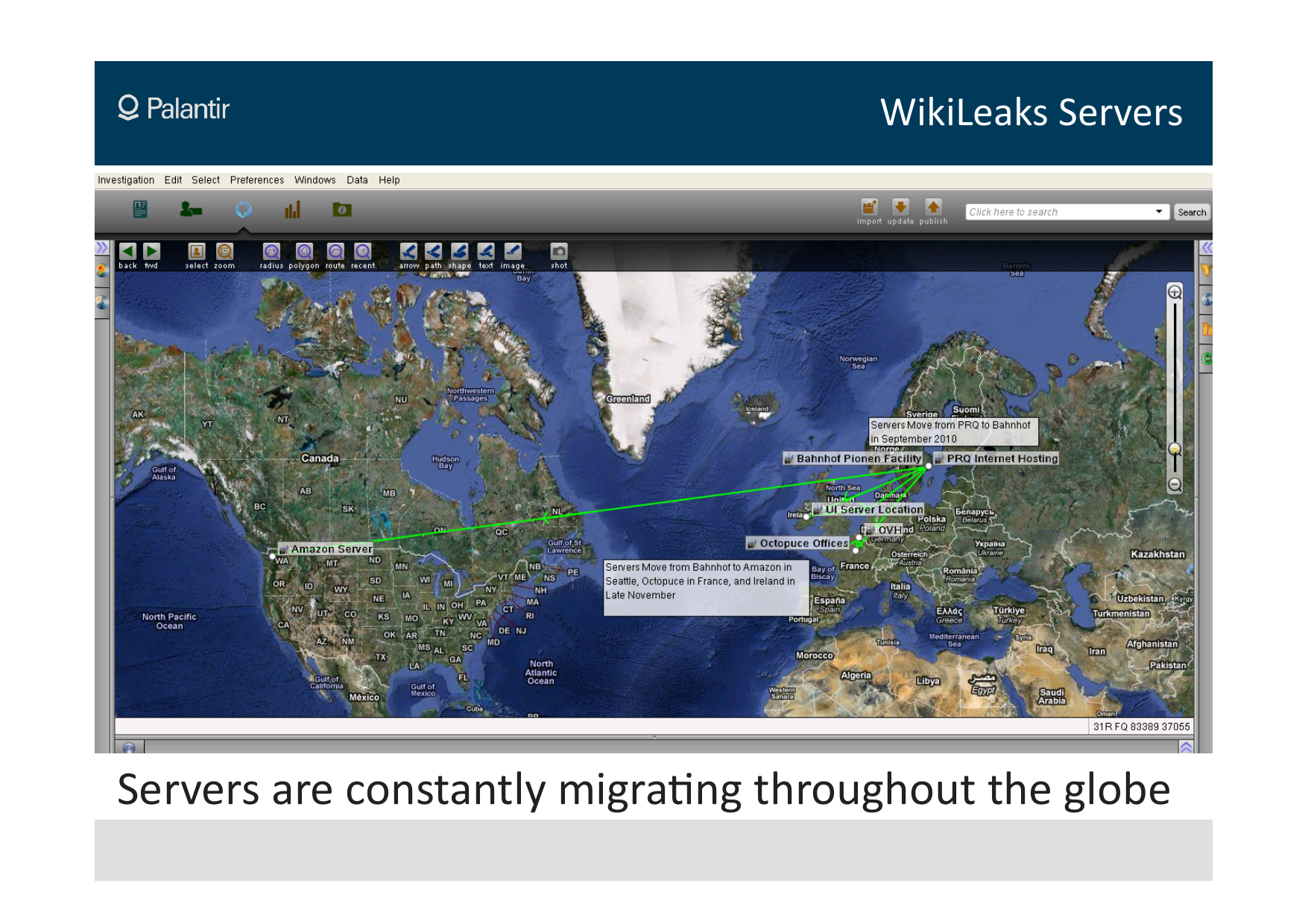Viewport: 1308px width, 924px height.
Task: Choose the zoom tool
Action: tap(224, 252)
